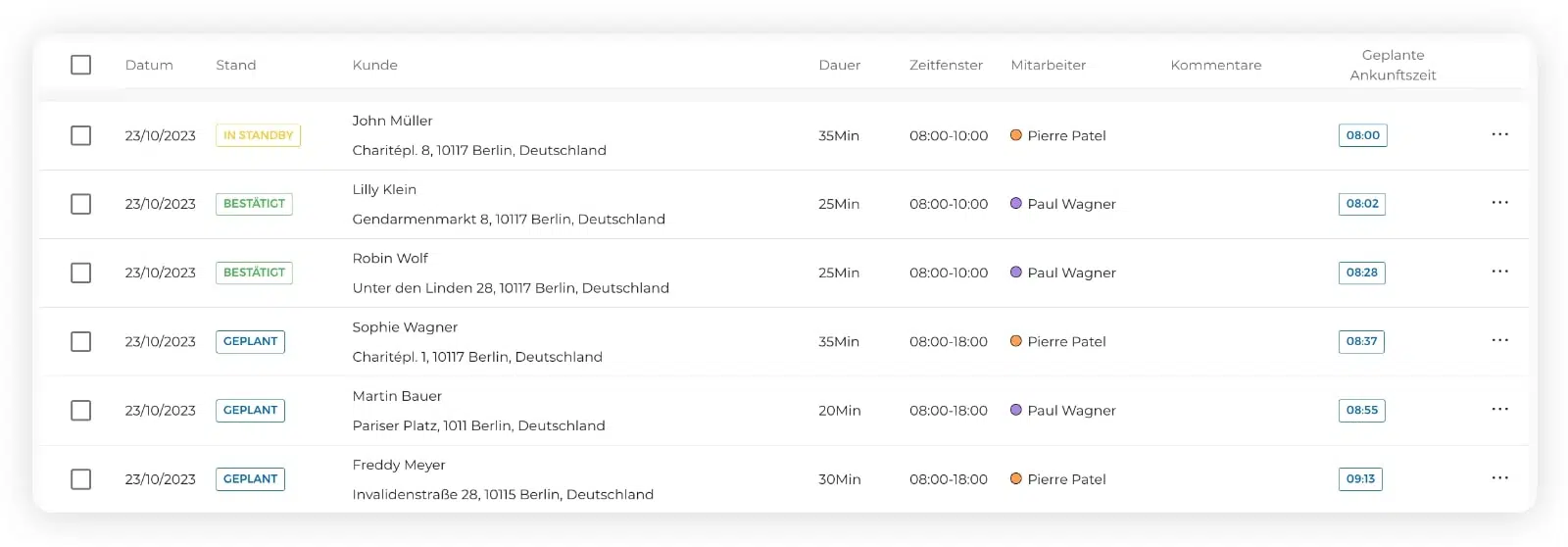The width and height of the screenshot is (1568, 547).
Task: Select the John Müller row checkbox
Action: tap(81, 135)
